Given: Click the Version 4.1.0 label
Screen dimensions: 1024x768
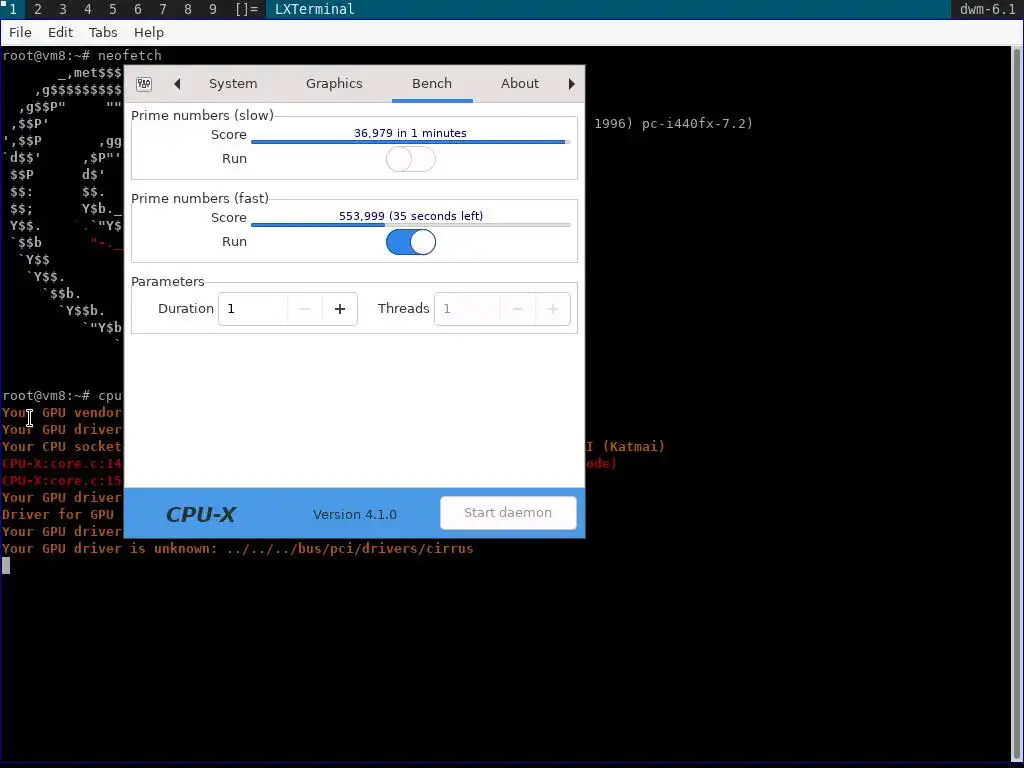Looking at the screenshot, I should coord(355,515).
